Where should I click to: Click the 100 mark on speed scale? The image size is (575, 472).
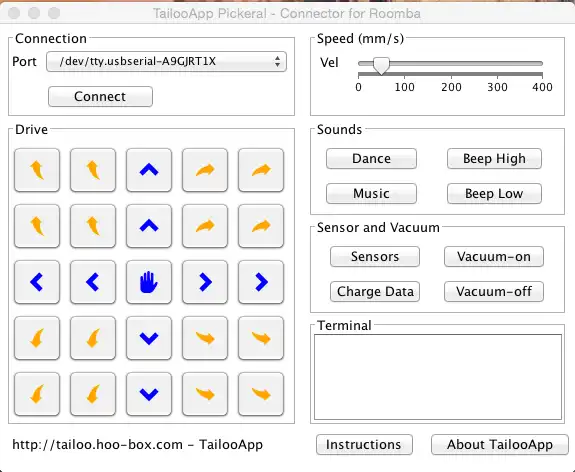(x=405, y=87)
